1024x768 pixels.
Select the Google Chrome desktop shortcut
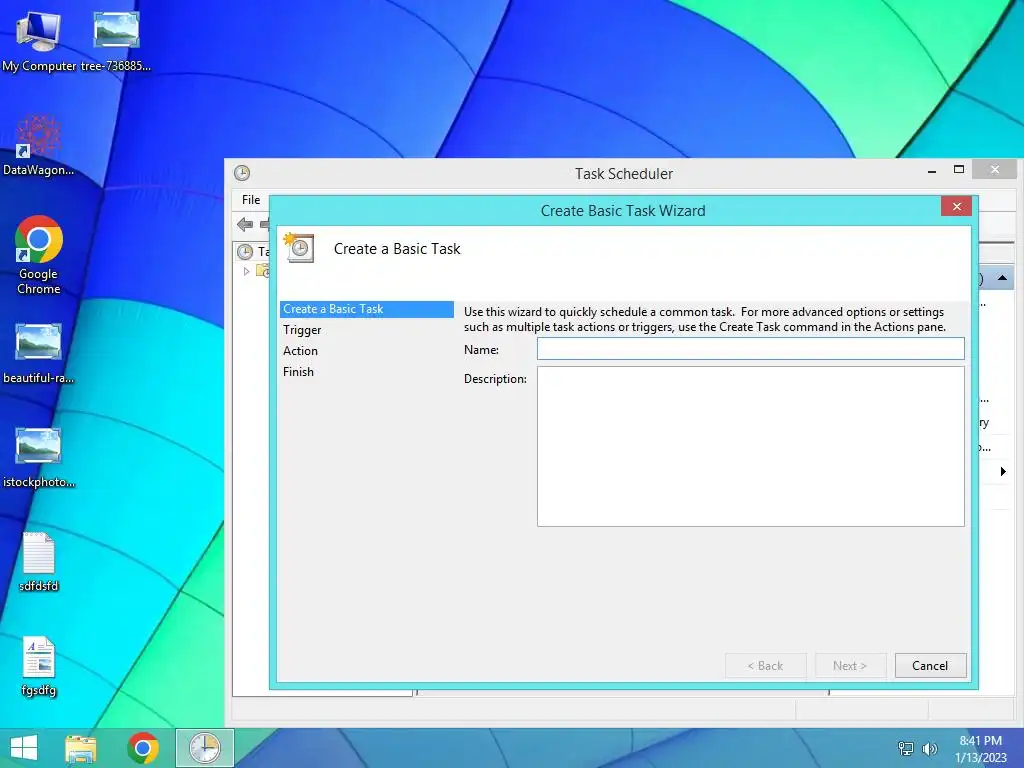click(x=39, y=255)
